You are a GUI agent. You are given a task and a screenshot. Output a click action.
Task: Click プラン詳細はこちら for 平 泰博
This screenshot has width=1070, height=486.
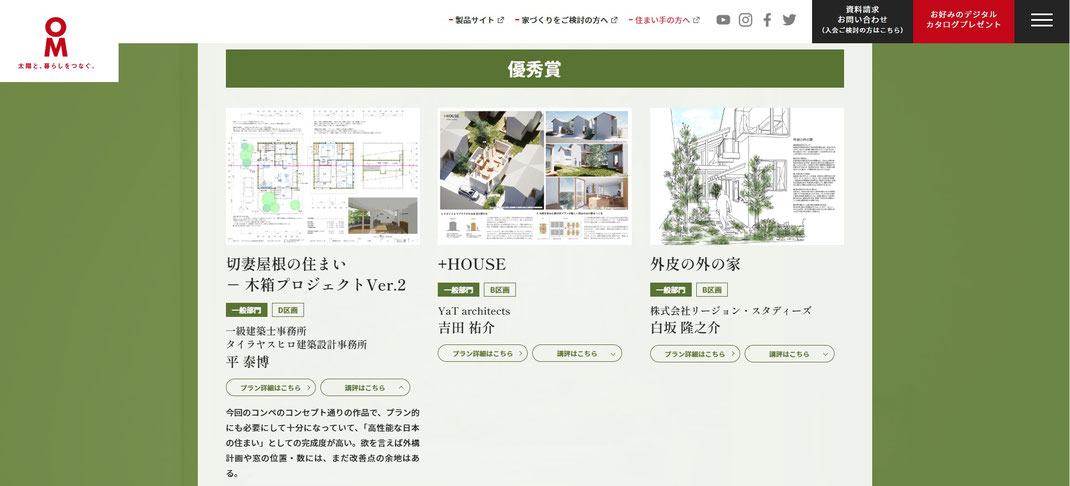coord(271,388)
